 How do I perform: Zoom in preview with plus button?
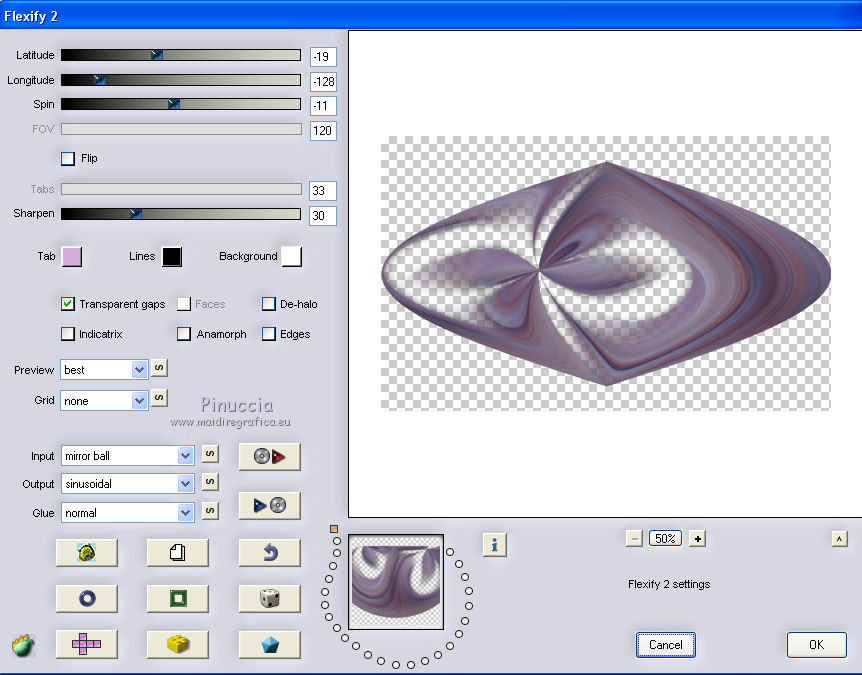point(697,539)
